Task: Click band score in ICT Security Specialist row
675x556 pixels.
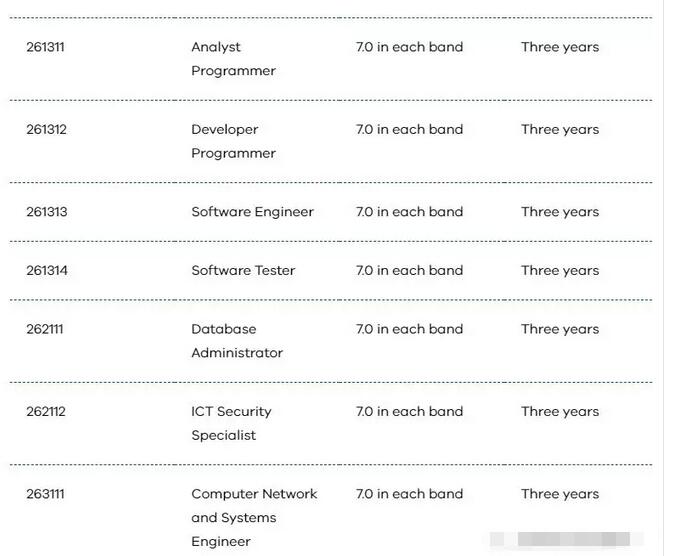Action: pyautogui.click(x=409, y=411)
